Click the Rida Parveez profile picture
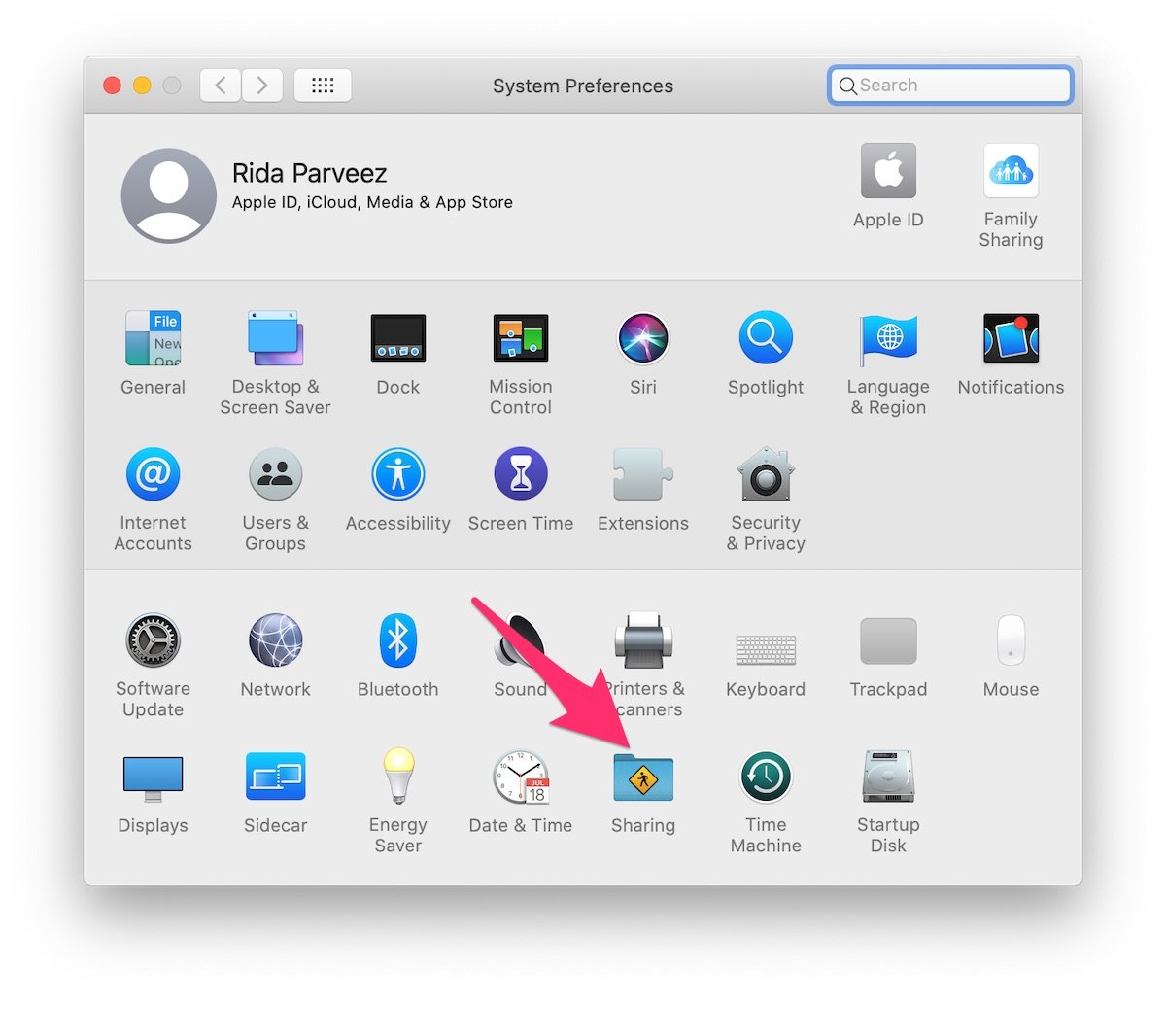The height and width of the screenshot is (1036, 1166). [x=169, y=195]
